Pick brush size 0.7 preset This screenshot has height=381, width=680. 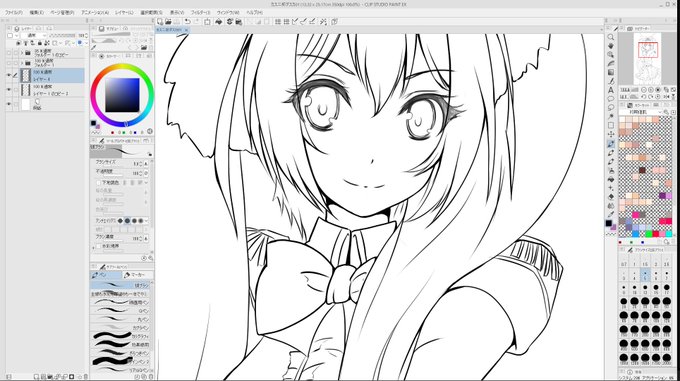click(624, 262)
